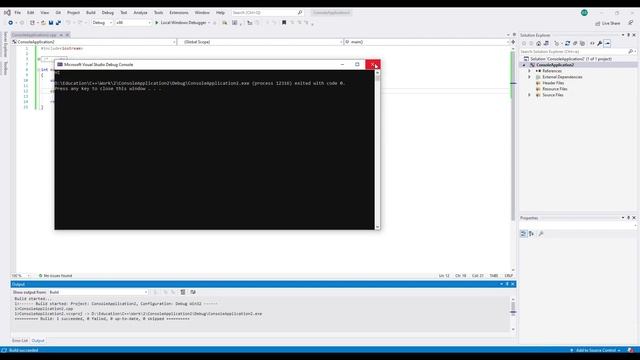
Task: Maximize the Debug Console window
Action: coord(357,64)
